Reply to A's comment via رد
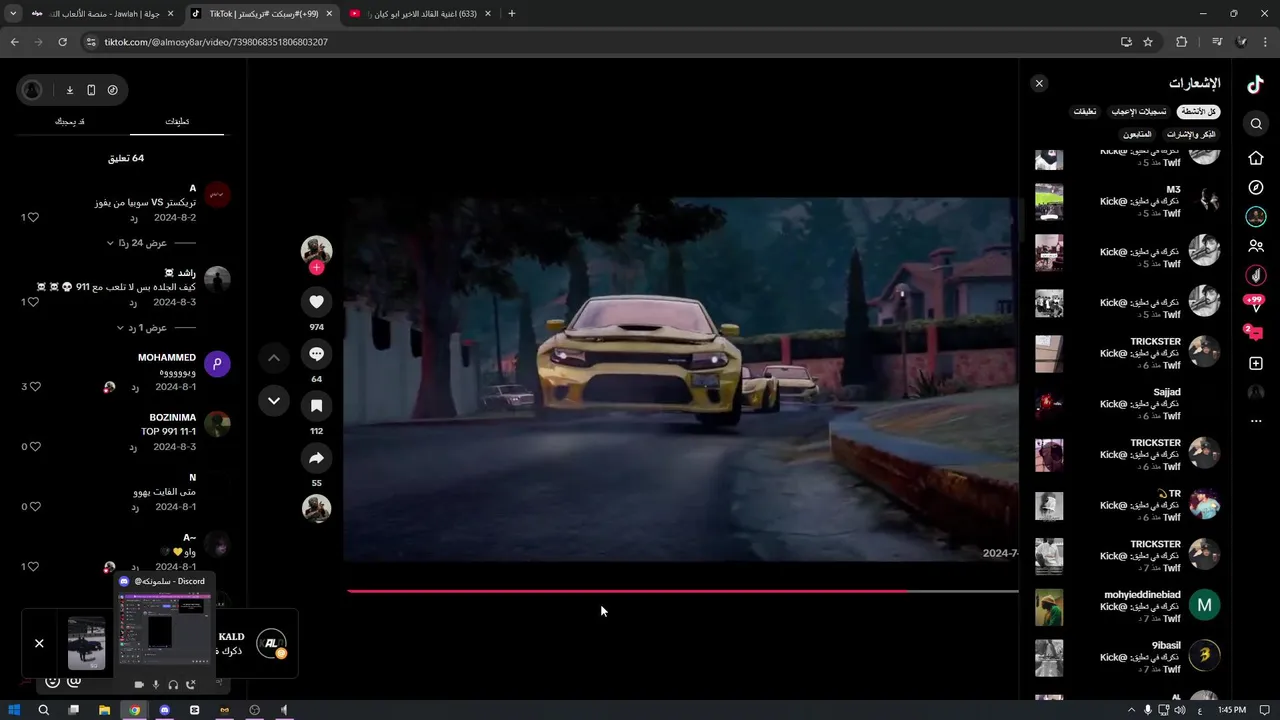This screenshot has width=1280, height=720. tap(133, 217)
